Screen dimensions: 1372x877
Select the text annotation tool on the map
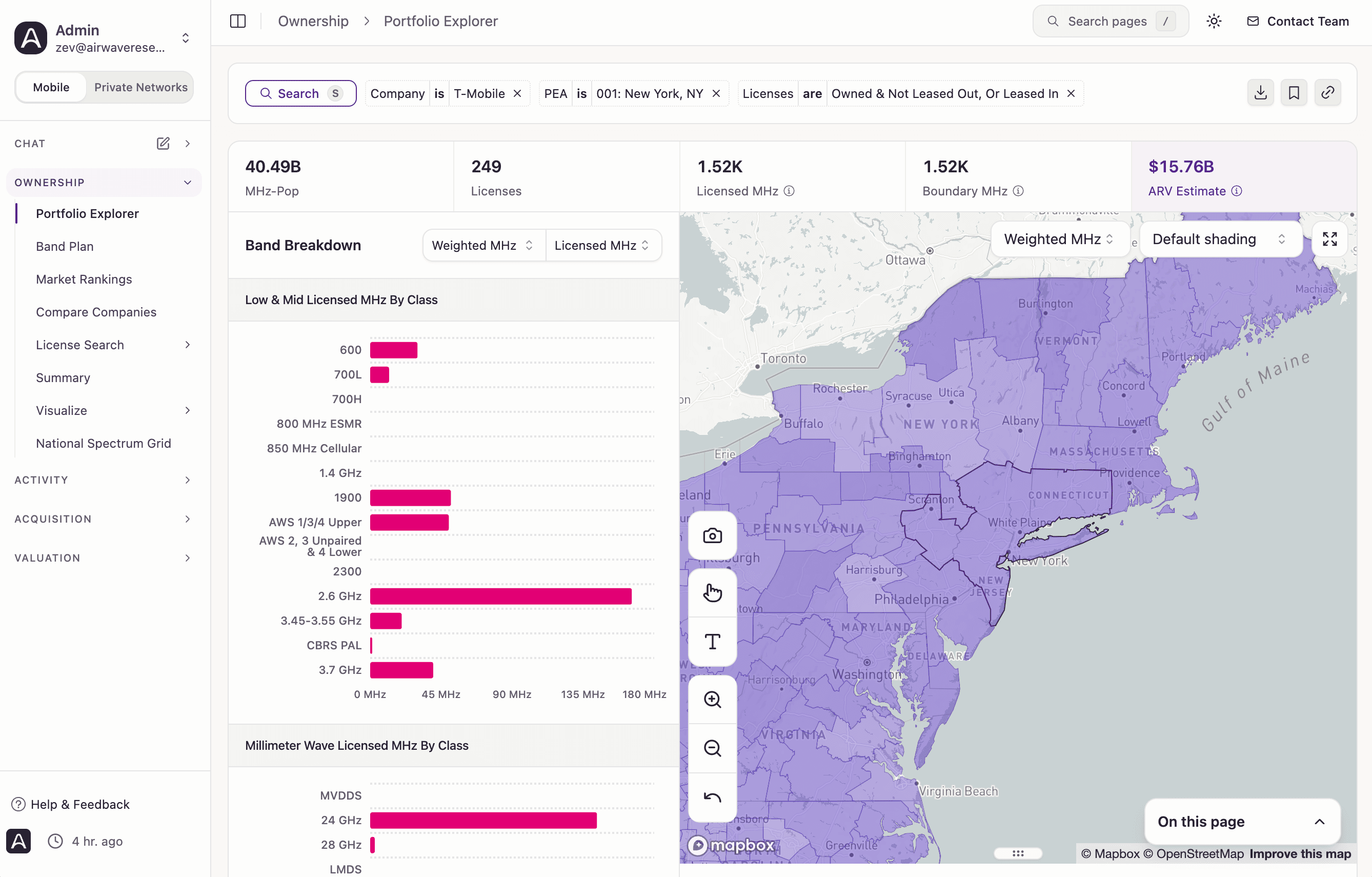(712, 642)
